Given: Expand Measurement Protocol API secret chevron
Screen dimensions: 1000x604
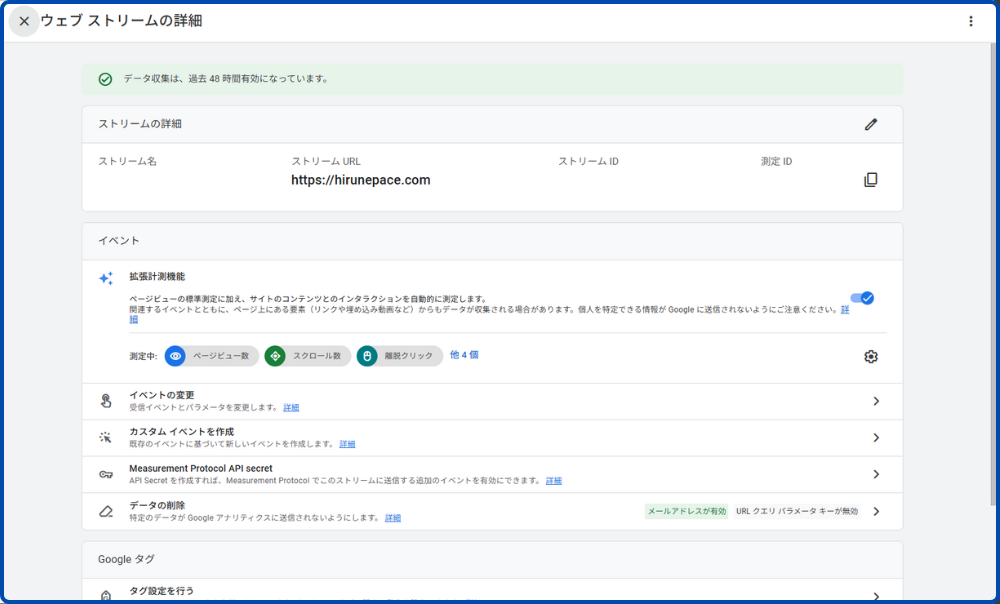Looking at the screenshot, I should [876, 474].
